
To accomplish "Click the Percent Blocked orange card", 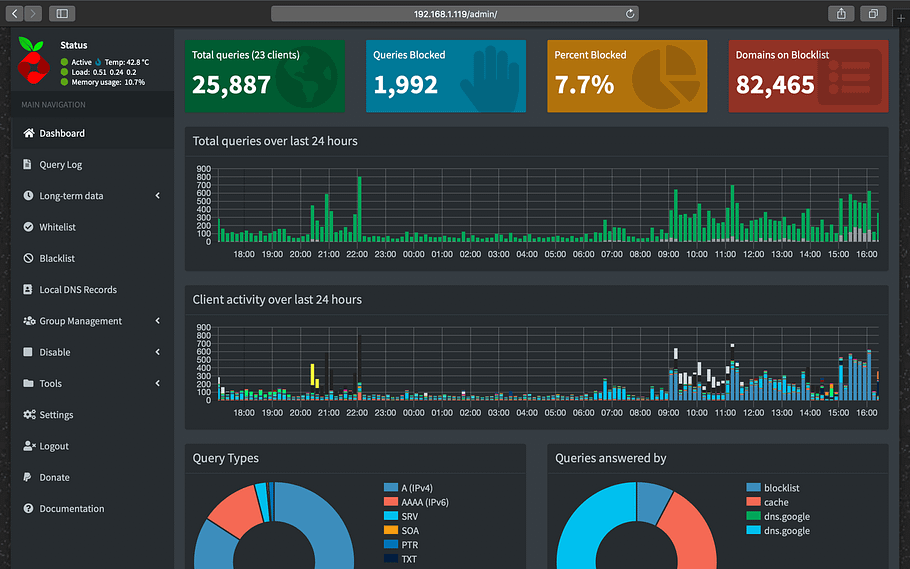I will (627, 76).
